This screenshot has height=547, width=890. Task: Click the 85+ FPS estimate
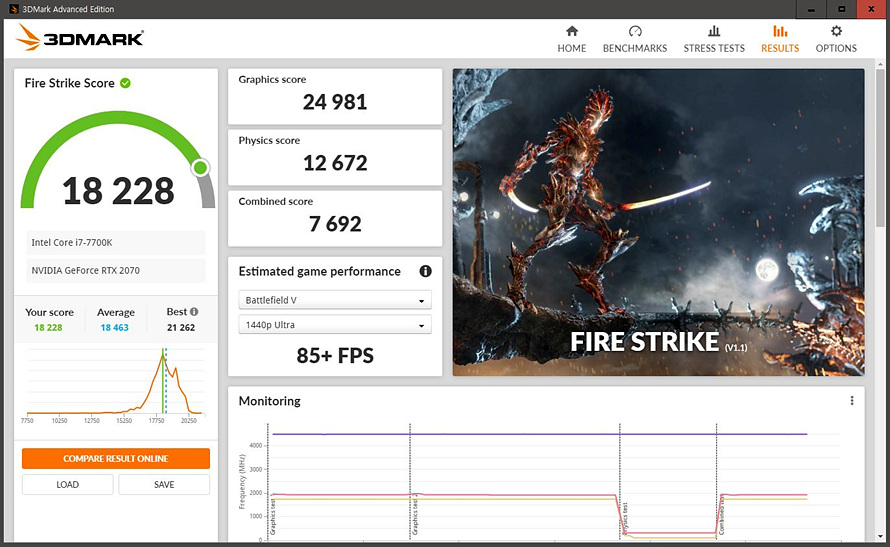335,356
